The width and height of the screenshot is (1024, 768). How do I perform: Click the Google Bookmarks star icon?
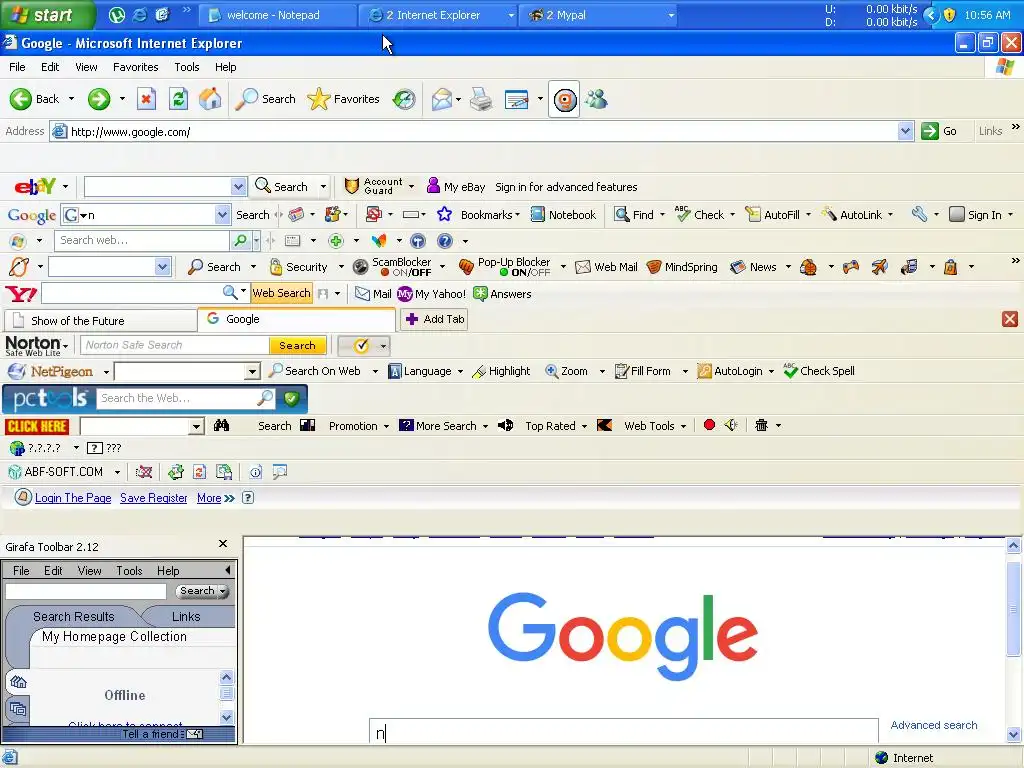tap(445, 214)
